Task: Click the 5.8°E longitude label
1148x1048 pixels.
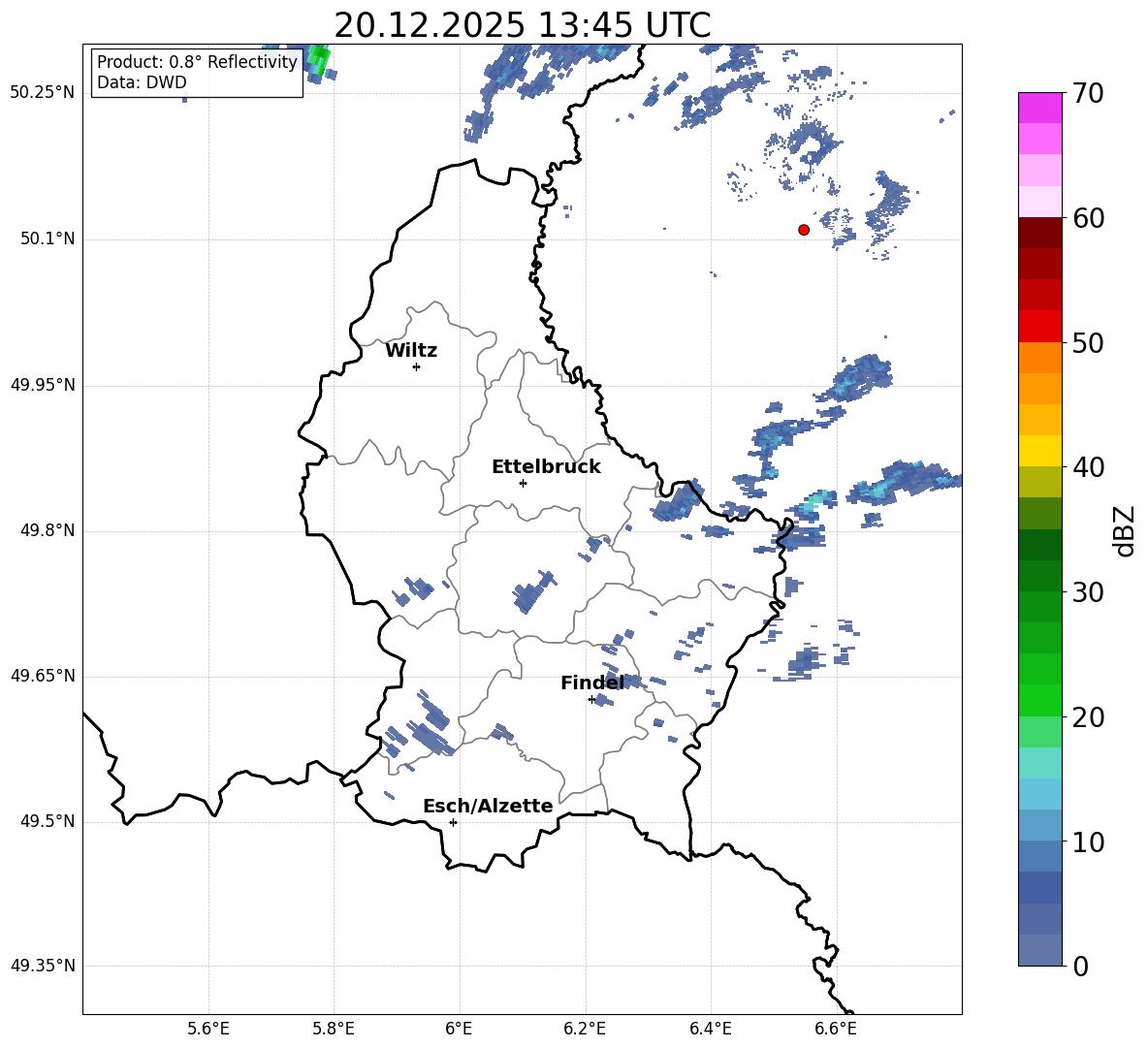Action: tap(334, 1029)
